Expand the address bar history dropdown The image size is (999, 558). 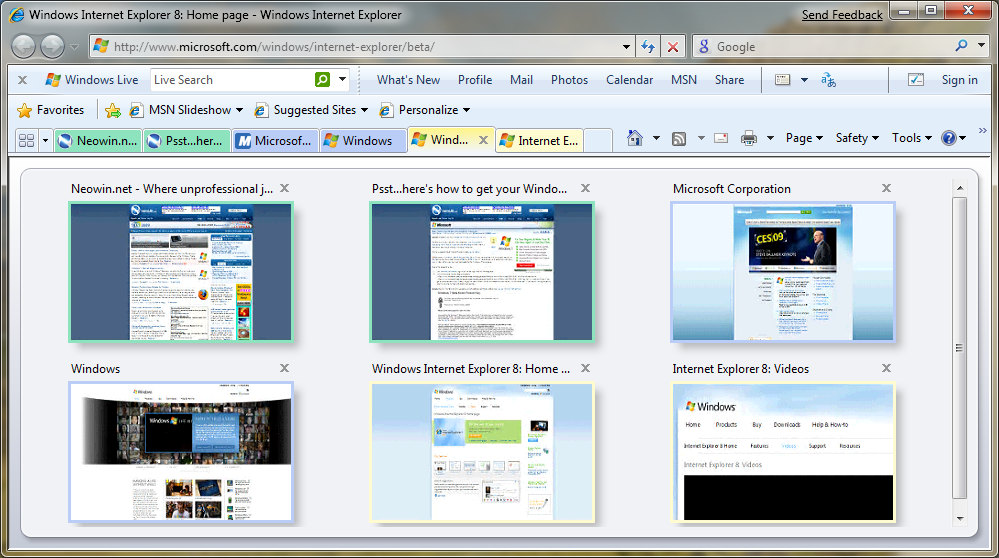(x=626, y=46)
